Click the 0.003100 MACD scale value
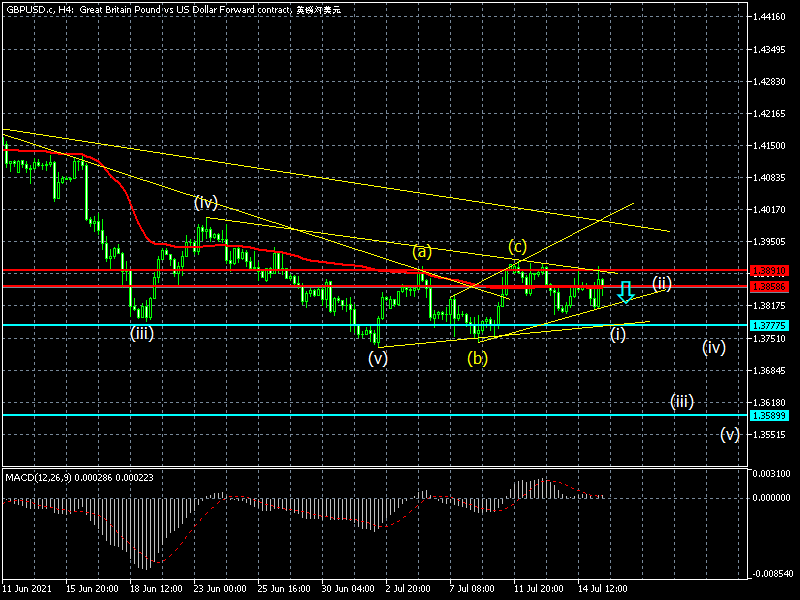 (771, 474)
